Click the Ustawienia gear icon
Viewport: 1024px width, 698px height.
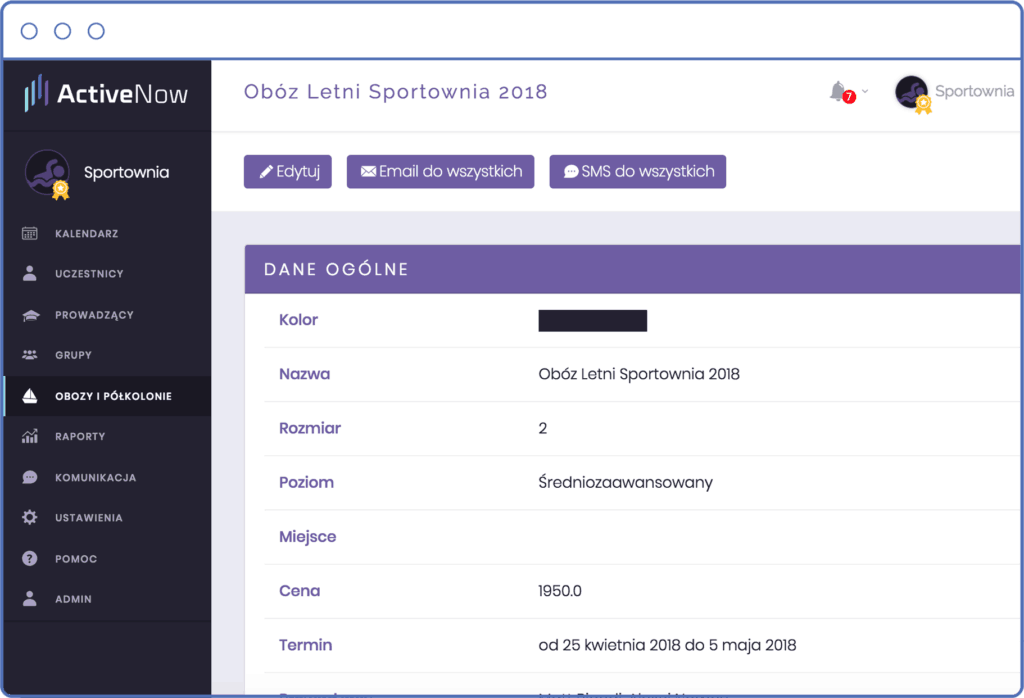pyautogui.click(x=29, y=517)
